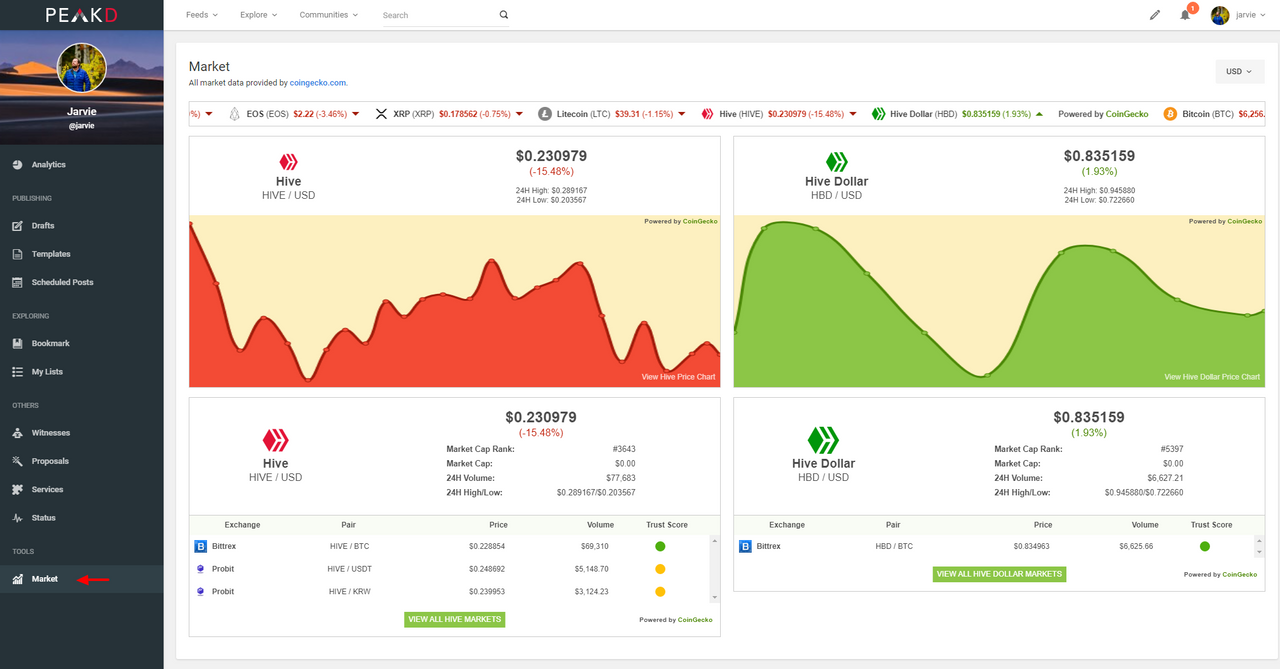Click the XRP icon in ticker

click(381, 114)
